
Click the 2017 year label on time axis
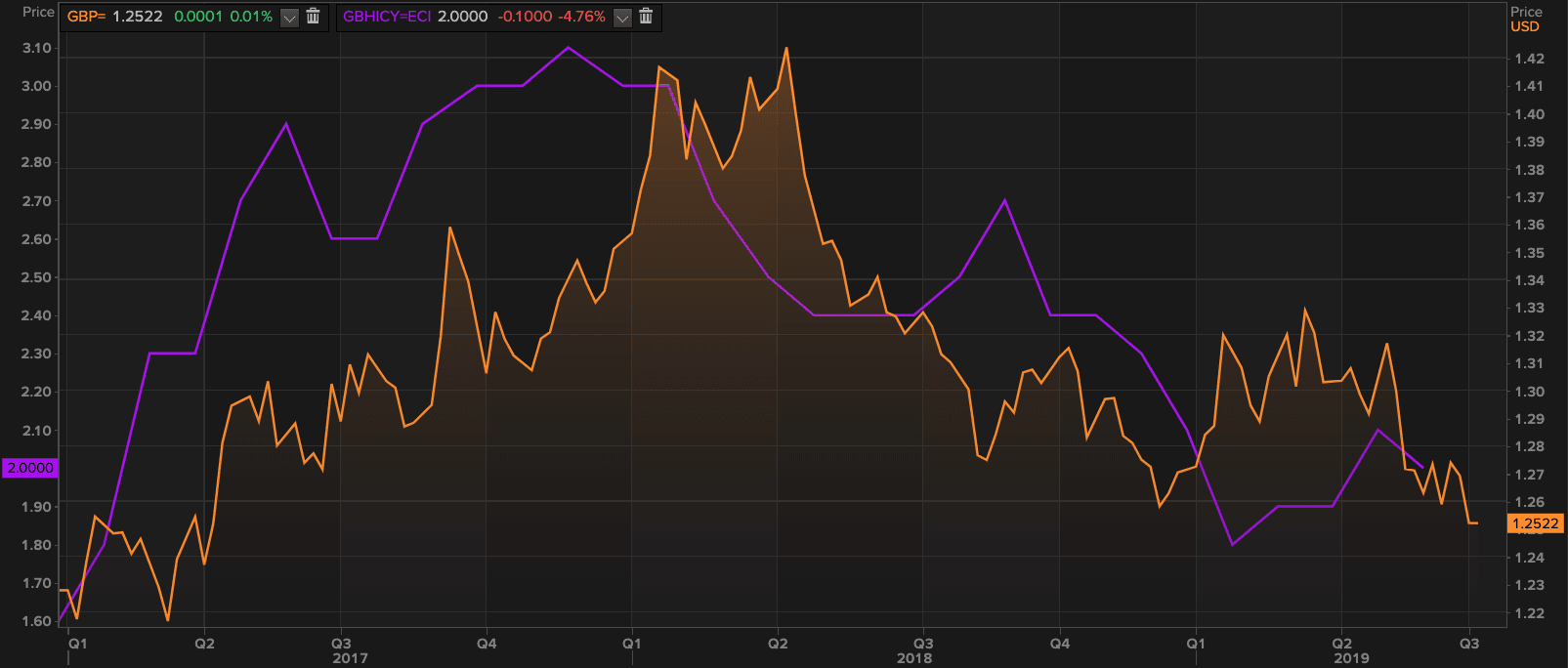(350, 658)
